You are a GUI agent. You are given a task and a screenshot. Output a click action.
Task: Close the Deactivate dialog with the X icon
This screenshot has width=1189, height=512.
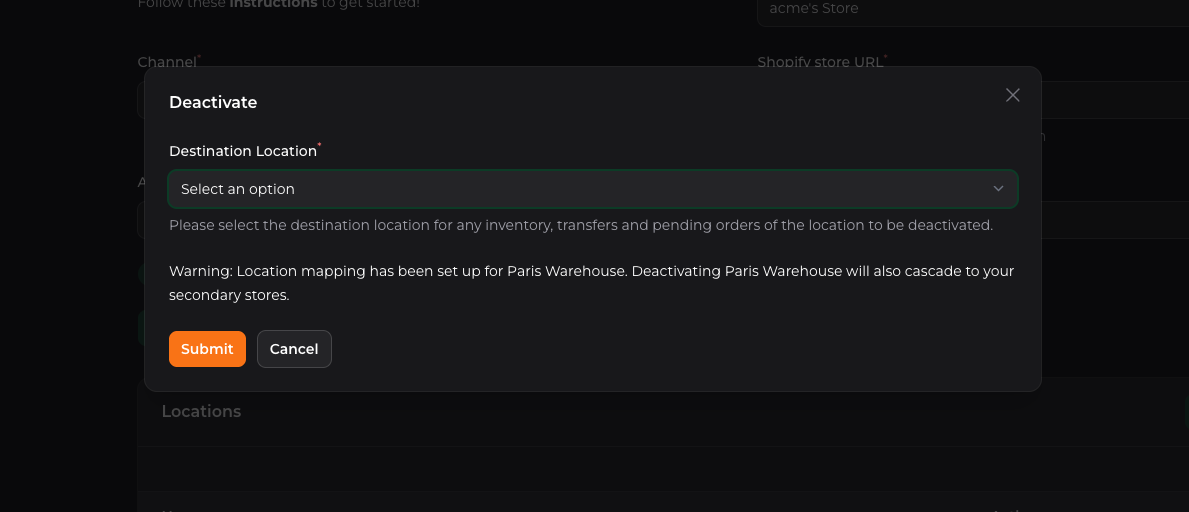[x=1012, y=95]
